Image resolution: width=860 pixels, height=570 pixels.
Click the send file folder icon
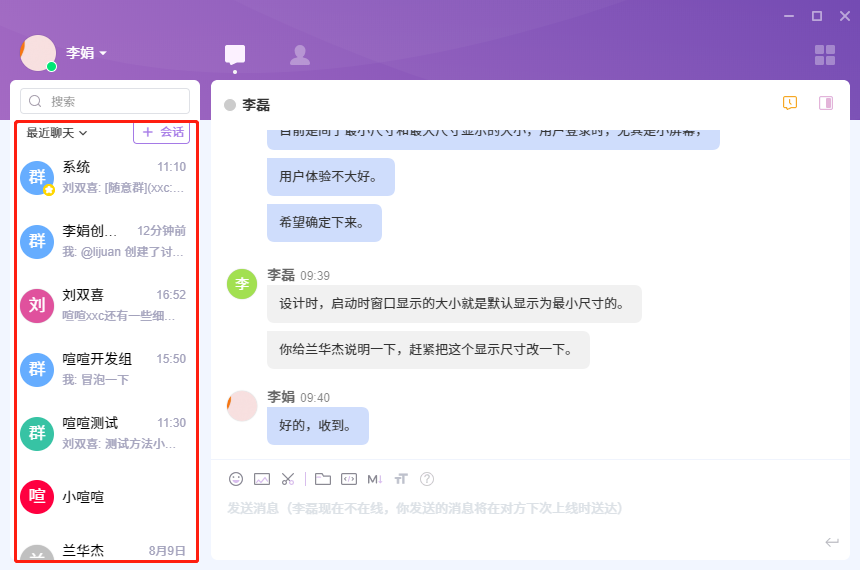coord(323,479)
